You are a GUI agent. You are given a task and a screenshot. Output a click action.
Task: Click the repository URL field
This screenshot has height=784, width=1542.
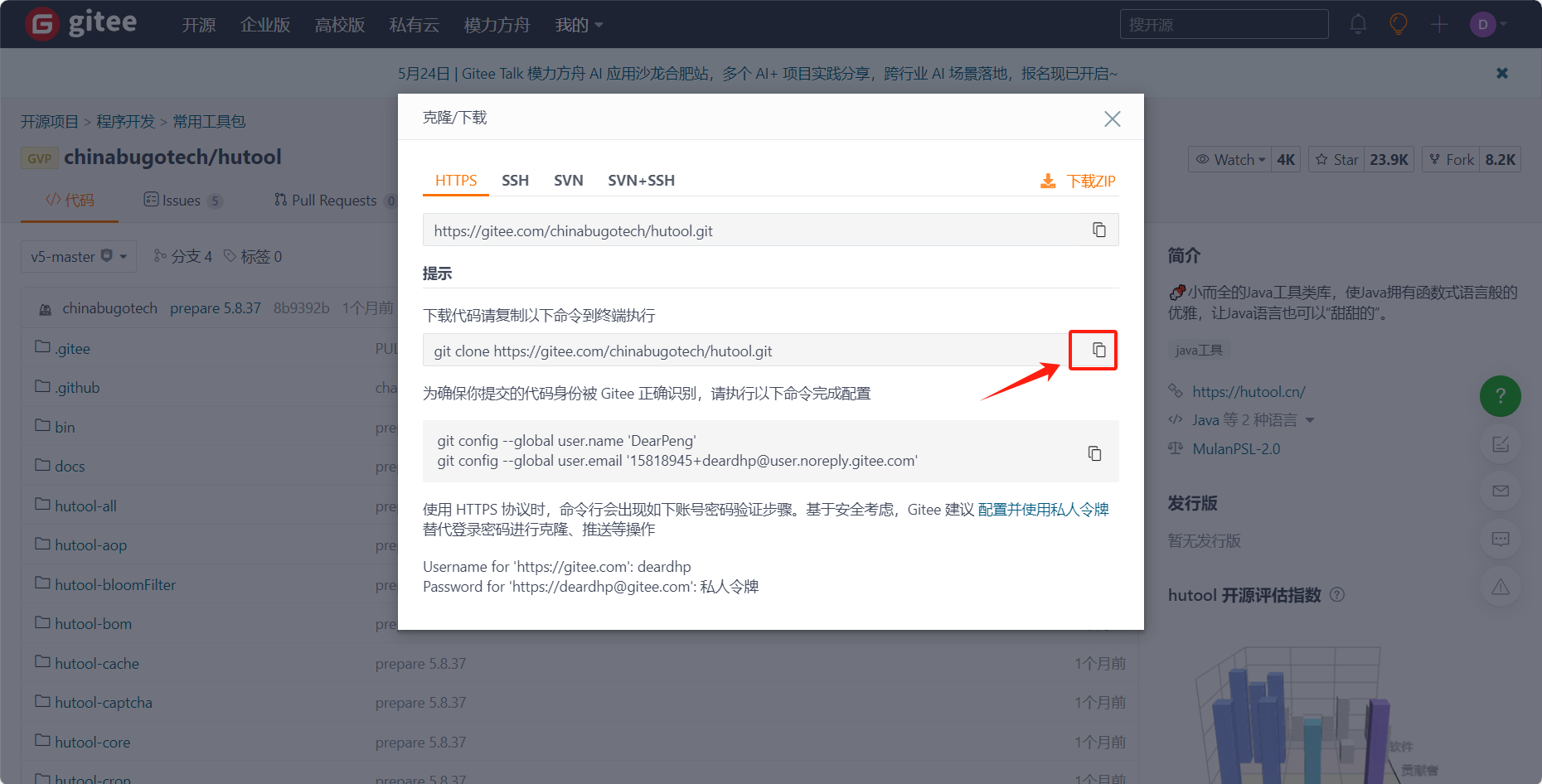pos(770,230)
